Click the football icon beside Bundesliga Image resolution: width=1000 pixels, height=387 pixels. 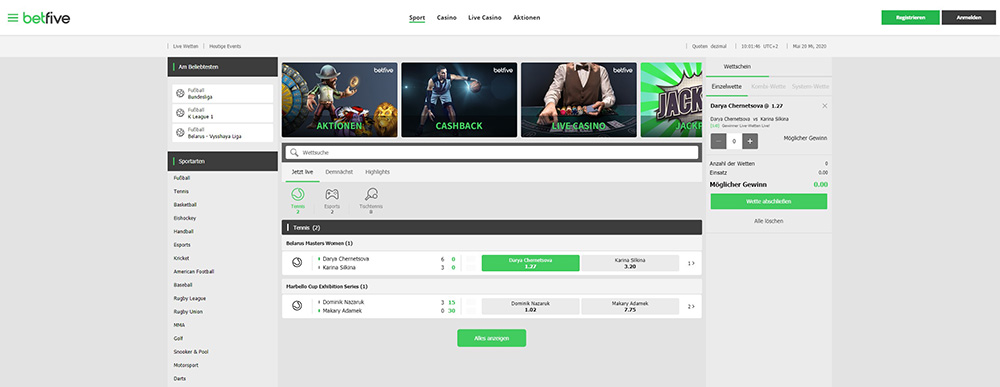pyautogui.click(x=180, y=94)
